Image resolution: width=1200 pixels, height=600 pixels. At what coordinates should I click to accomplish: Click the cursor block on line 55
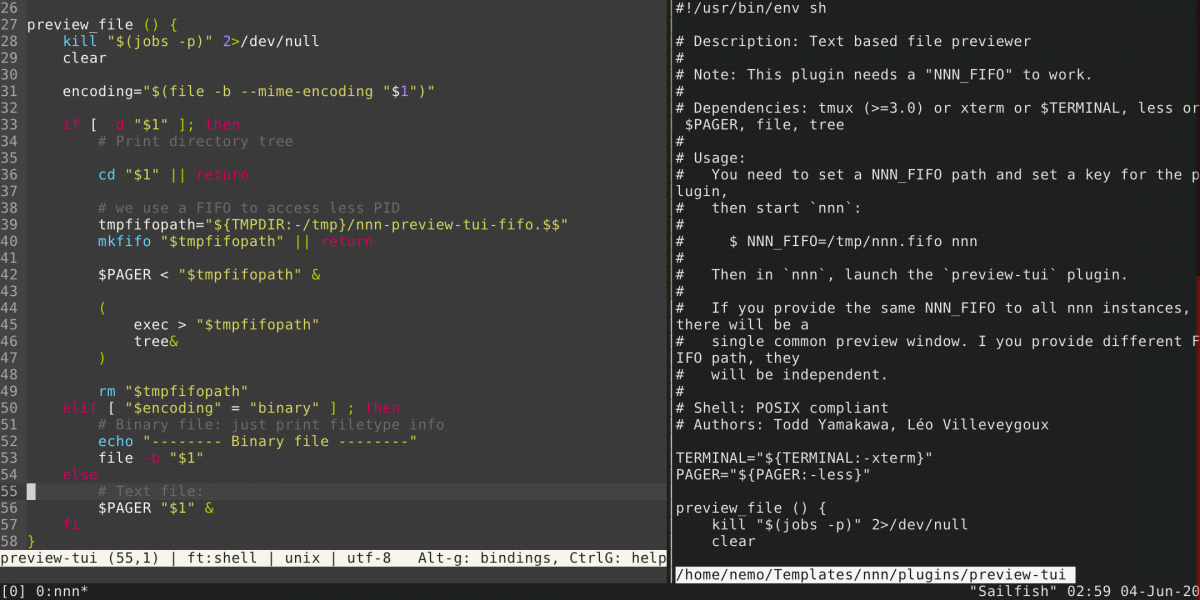click(x=31, y=491)
